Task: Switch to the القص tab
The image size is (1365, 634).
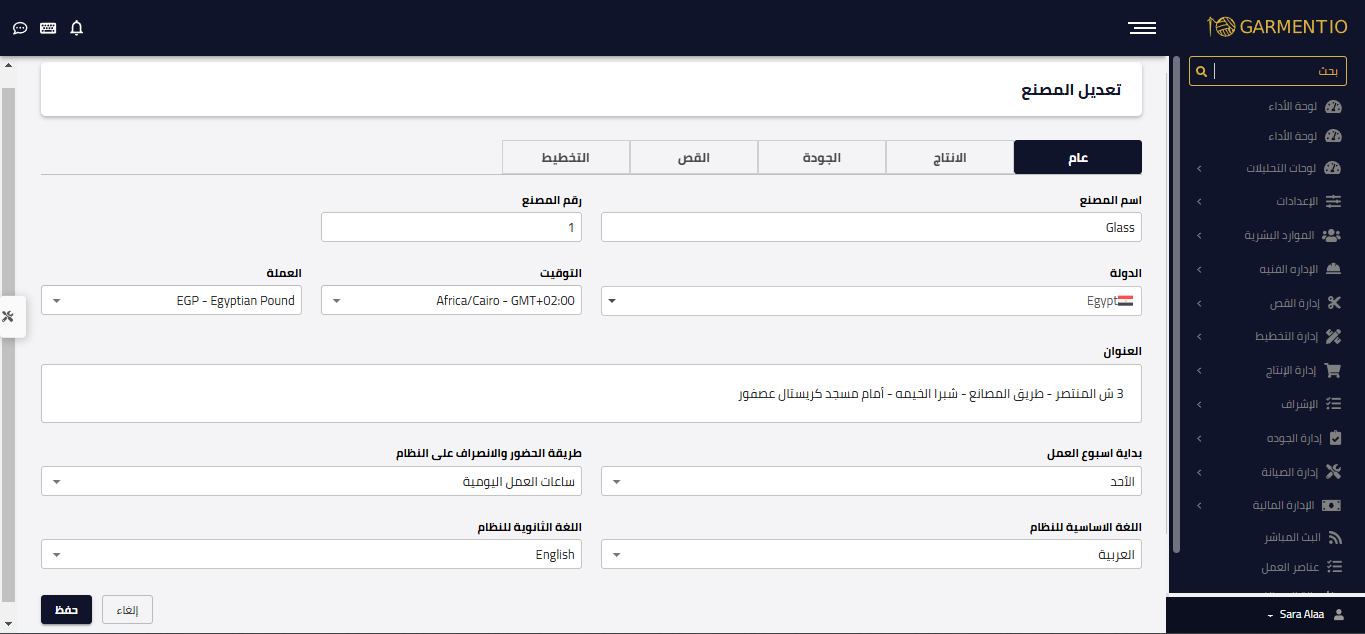Action: point(694,158)
